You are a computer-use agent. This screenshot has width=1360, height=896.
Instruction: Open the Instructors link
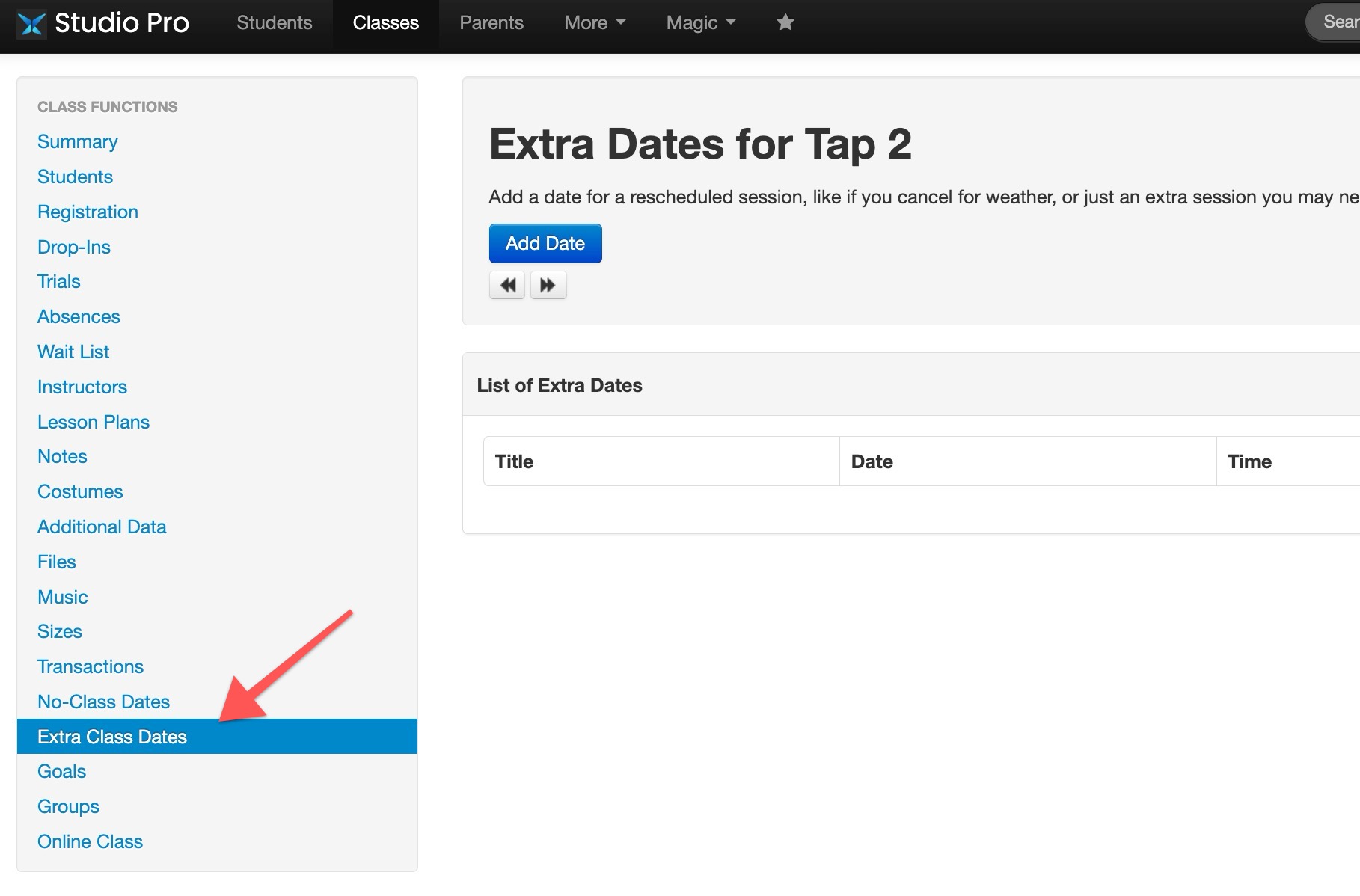click(82, 387)
